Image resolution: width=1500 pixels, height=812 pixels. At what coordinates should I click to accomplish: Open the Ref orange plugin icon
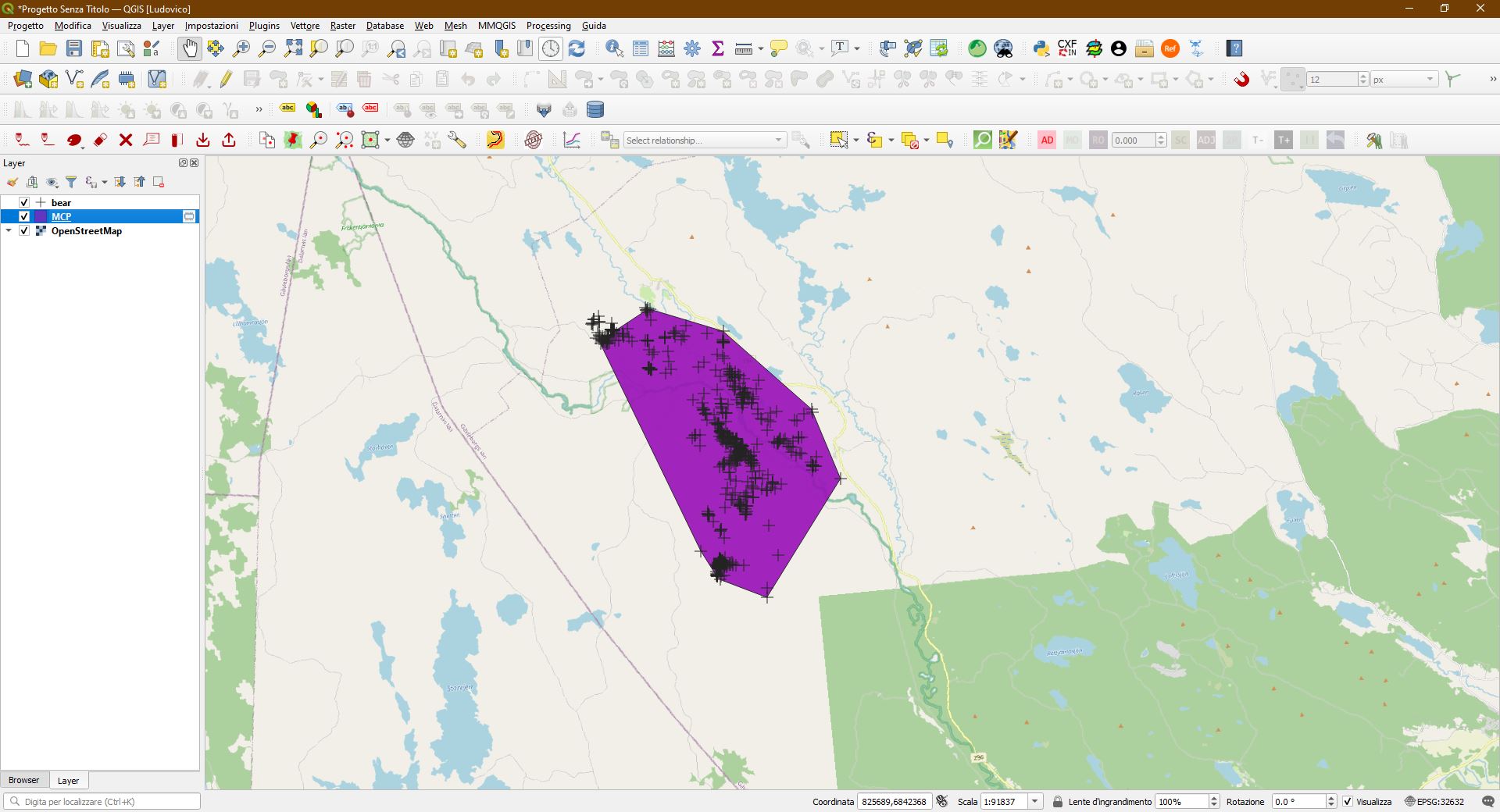[x=1170, y=48]
